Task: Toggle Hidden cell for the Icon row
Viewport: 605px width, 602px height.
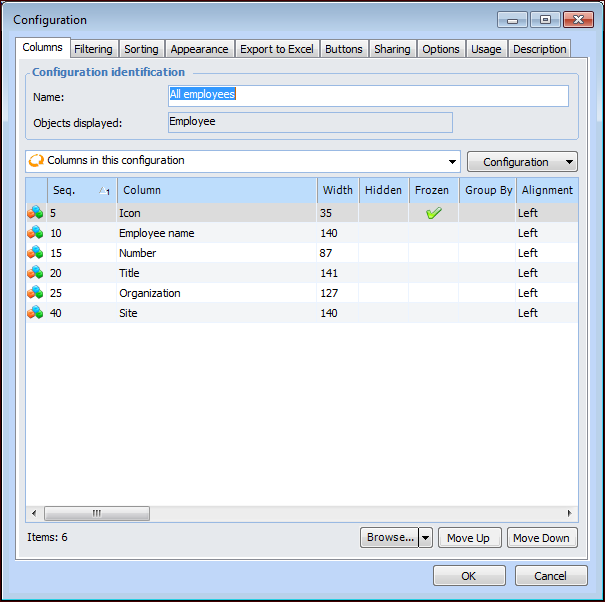Action: coord(384,213)
